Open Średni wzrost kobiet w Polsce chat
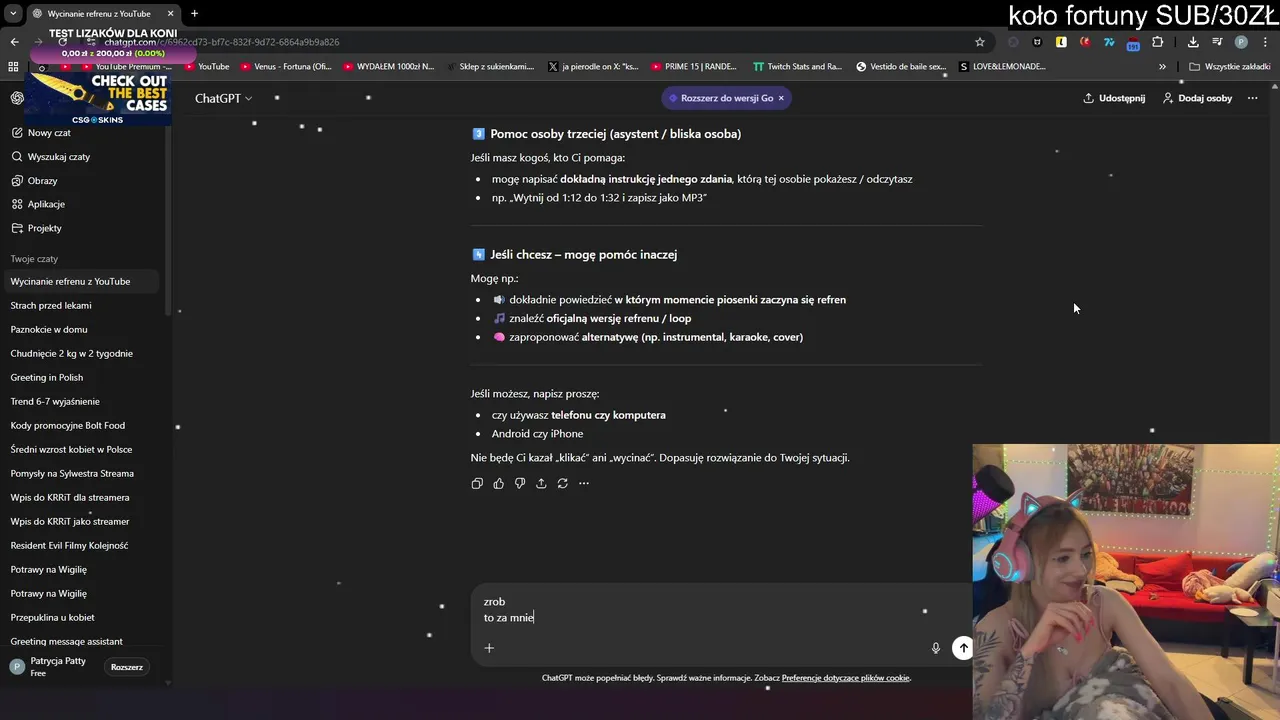The image size is (1280, 720). (x=71, y=449)
